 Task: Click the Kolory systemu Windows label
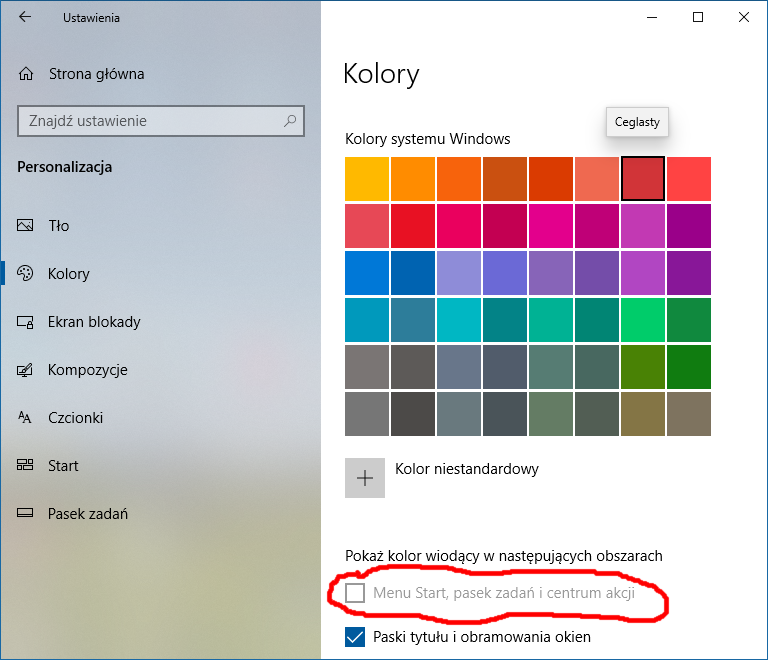tap(428, 139)
